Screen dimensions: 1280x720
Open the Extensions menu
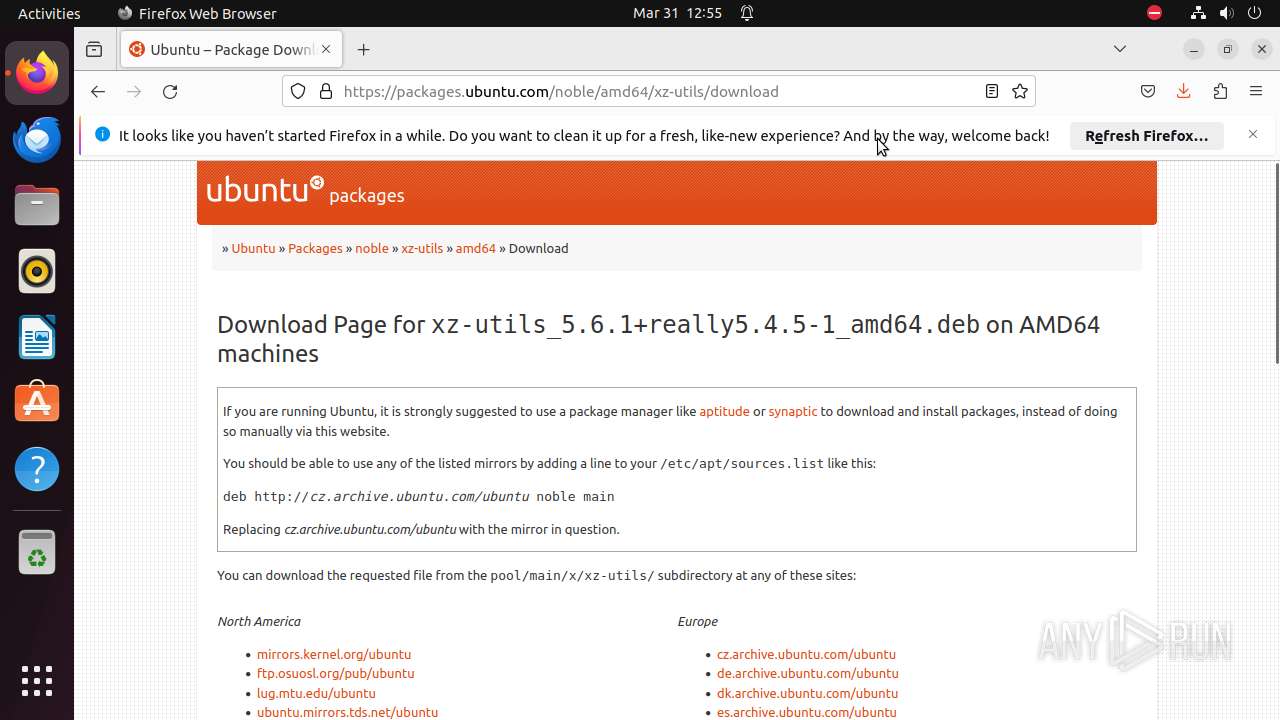coord(1220,91)
